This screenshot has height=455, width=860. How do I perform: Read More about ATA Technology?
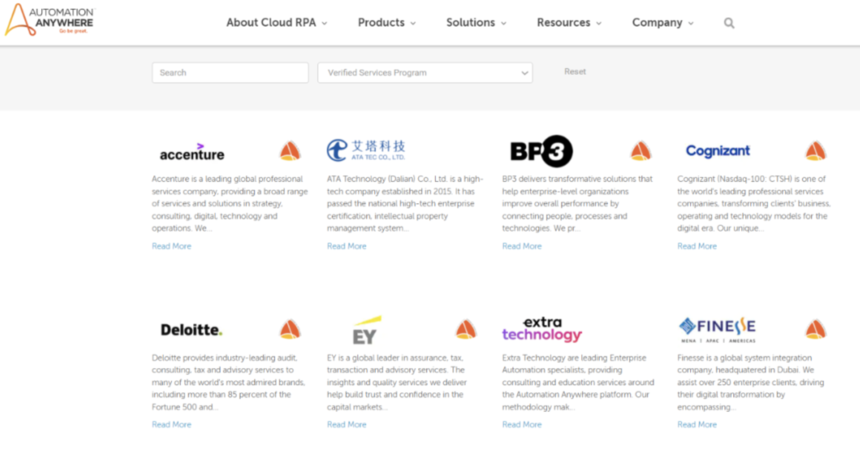coord(347,246)
